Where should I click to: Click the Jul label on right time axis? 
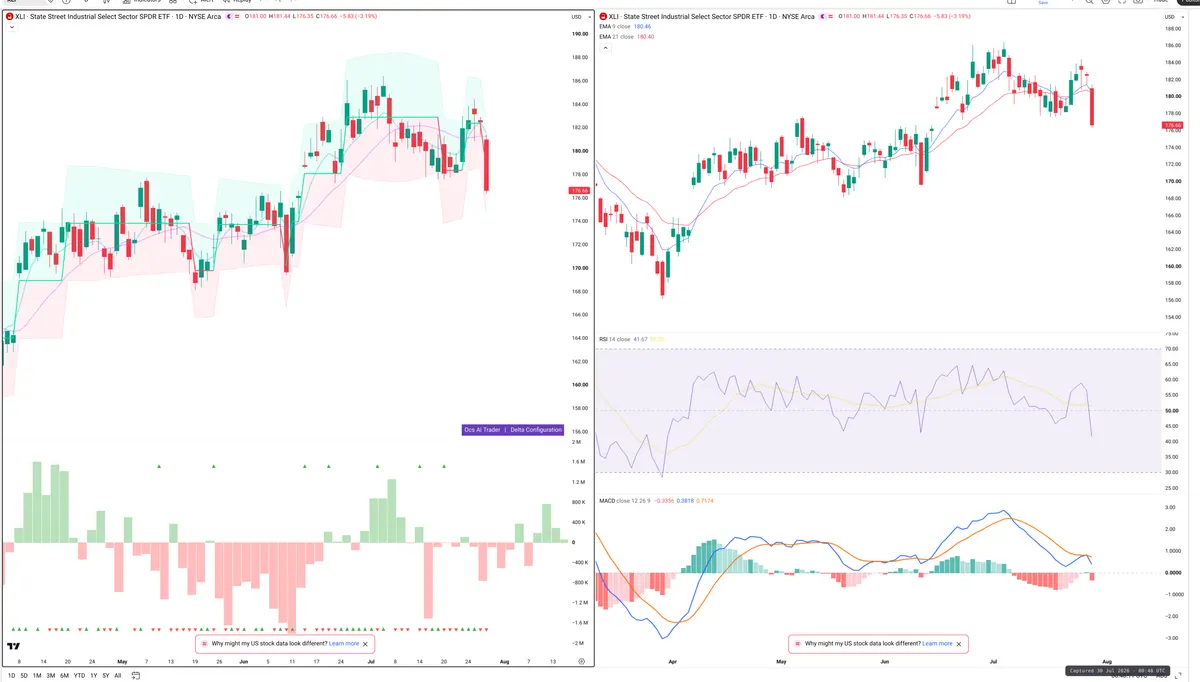click(x=993, y=662)
